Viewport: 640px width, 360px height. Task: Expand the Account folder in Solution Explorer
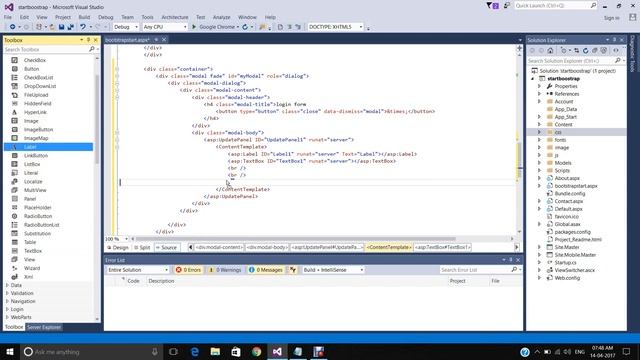539,101
